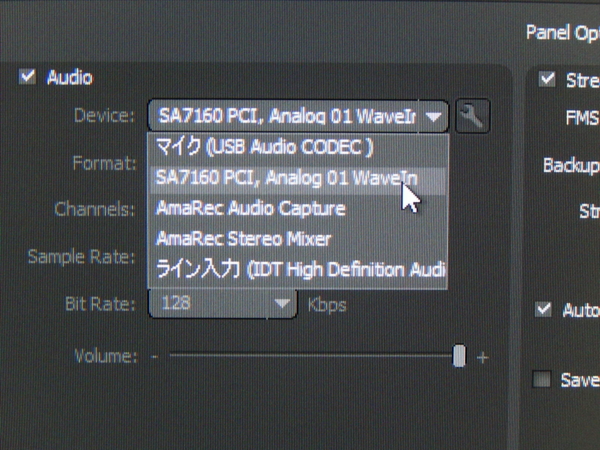This screenshot has width=600, height=450.
Task: Click the FMS label in right panel
Action: point(583,117)
